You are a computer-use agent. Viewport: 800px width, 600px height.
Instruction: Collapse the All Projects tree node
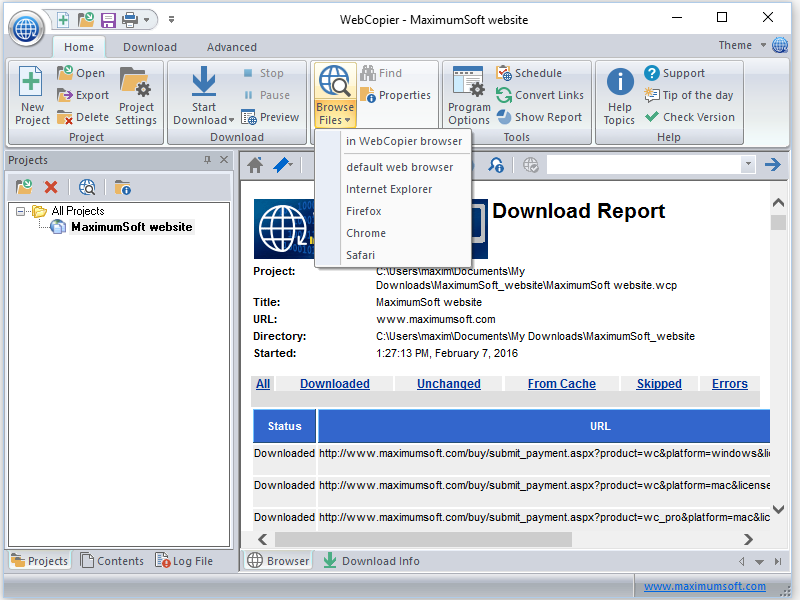pos(22,211)
